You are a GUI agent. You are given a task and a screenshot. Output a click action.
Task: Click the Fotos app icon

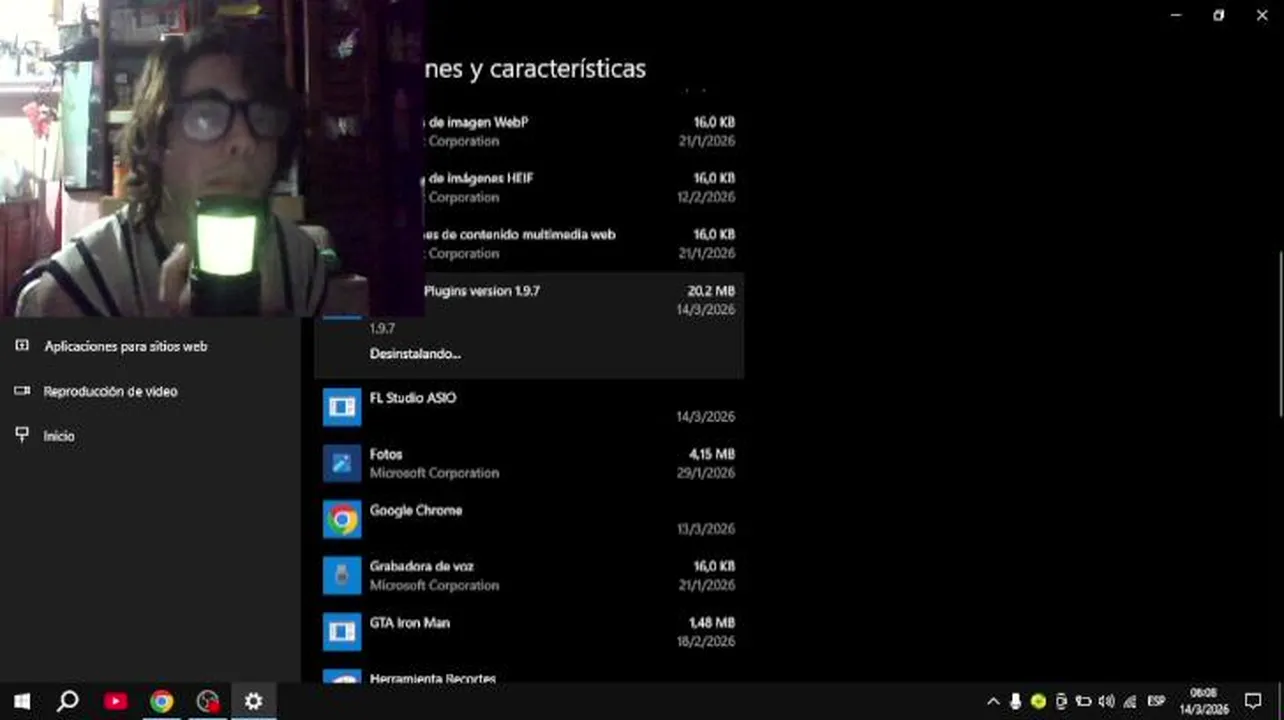(342, 463)
